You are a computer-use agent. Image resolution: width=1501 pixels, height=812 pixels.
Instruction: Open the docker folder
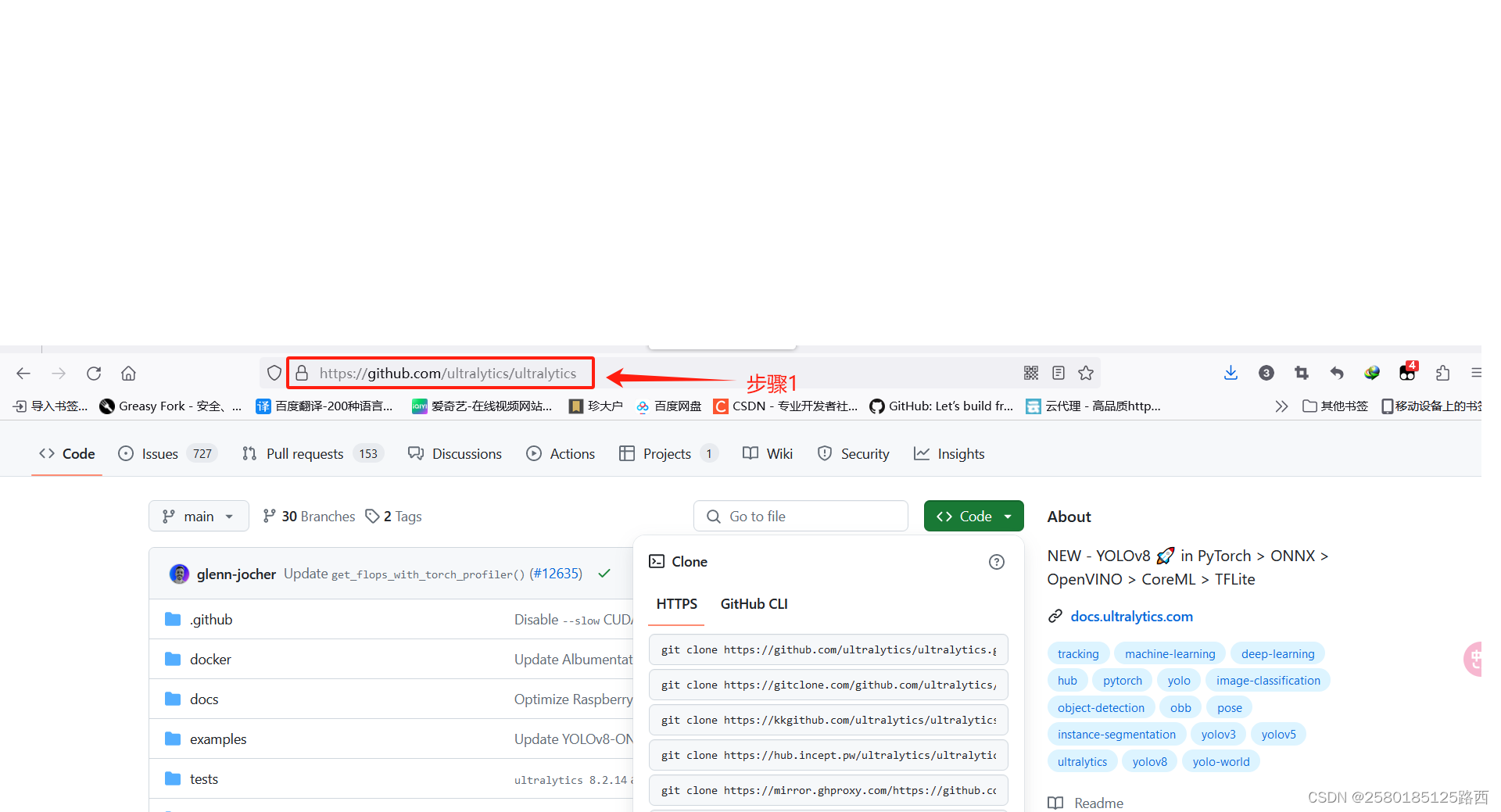210,660
